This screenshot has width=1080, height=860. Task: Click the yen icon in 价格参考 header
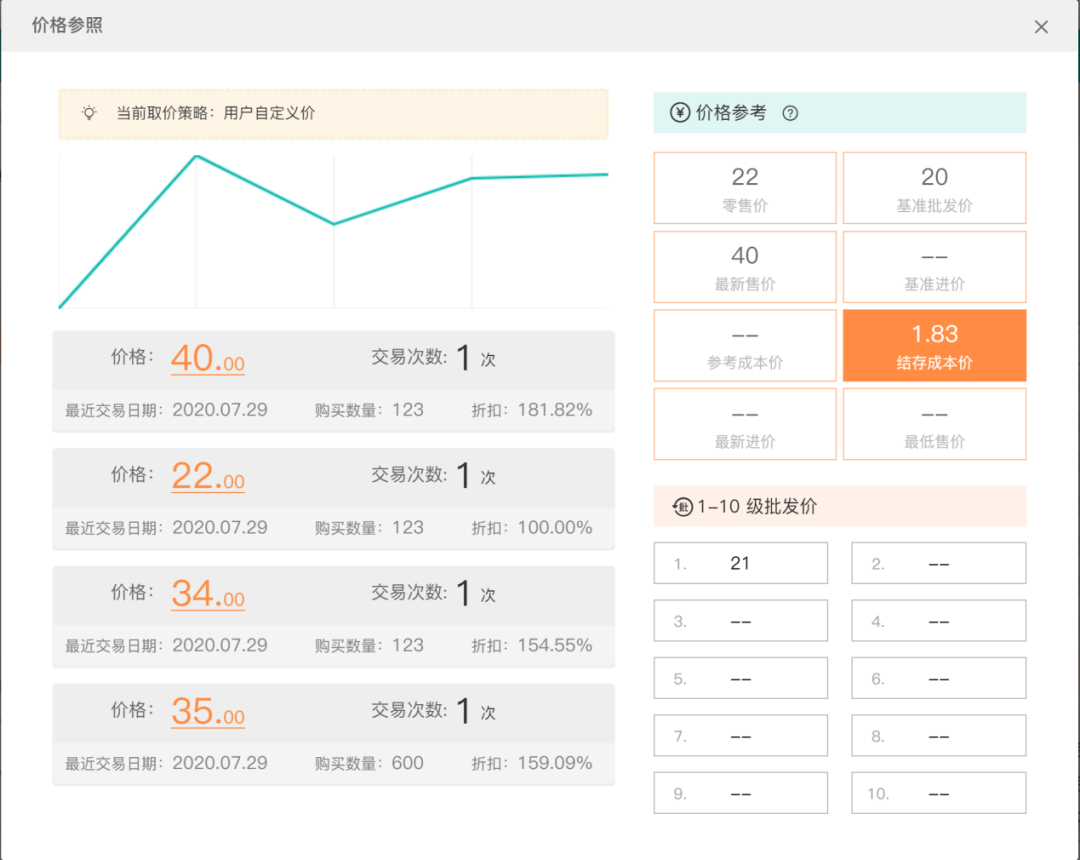(680, 113)
